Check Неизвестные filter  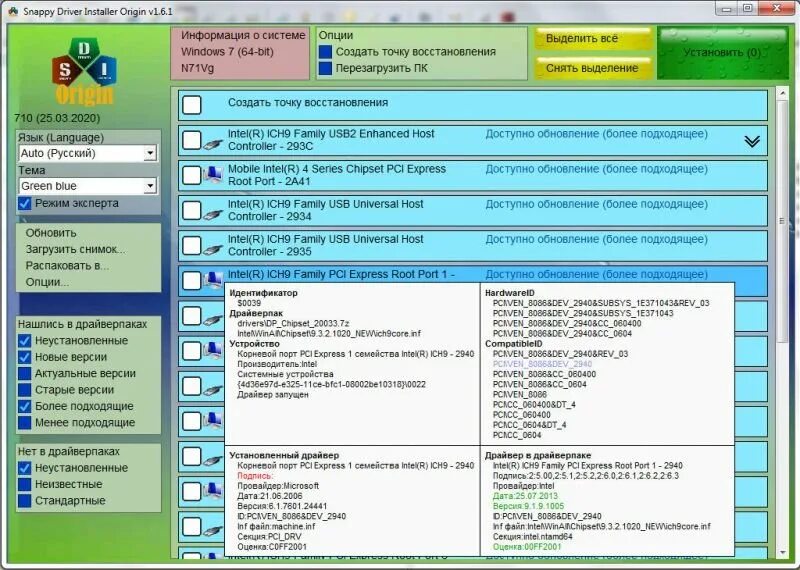pyautogui.click(x=24, y=484)
